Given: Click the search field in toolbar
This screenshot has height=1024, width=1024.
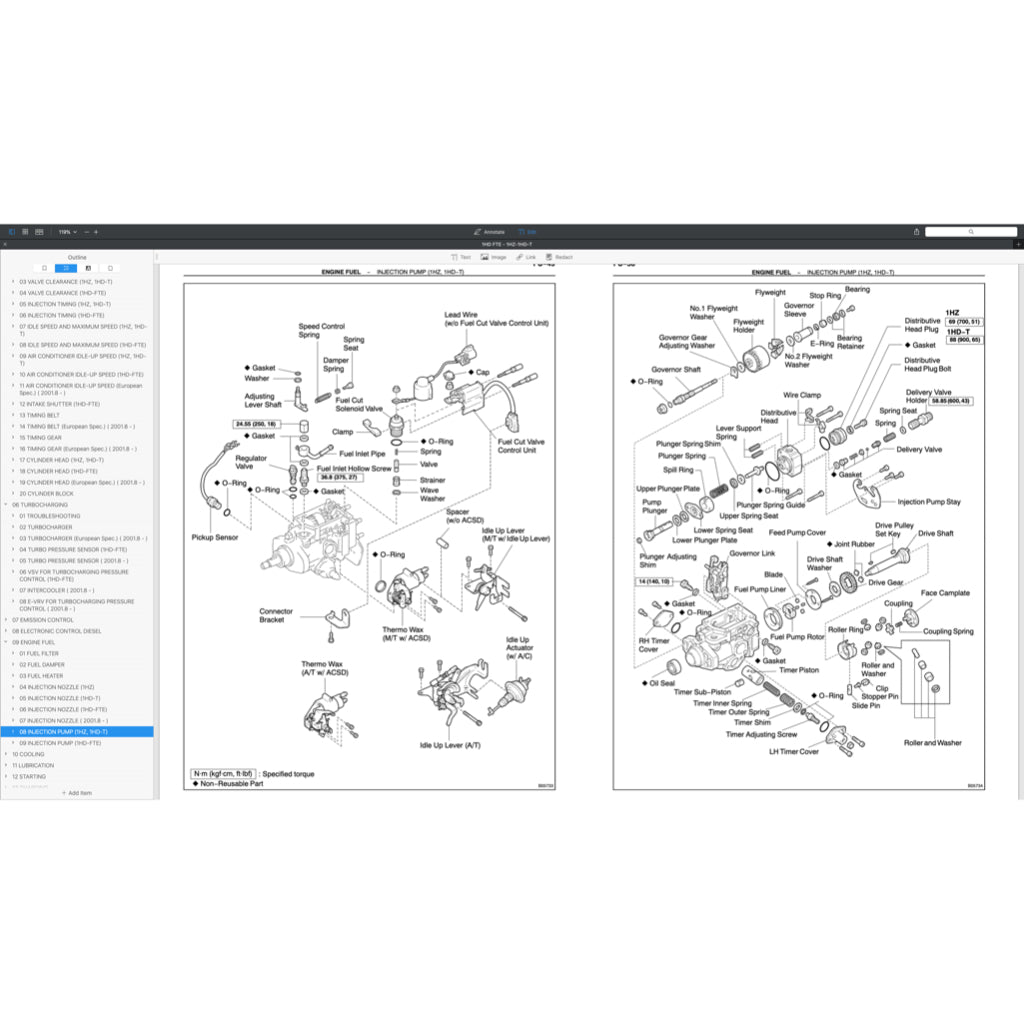Looking at the screenshot, I should pos(970,231).
